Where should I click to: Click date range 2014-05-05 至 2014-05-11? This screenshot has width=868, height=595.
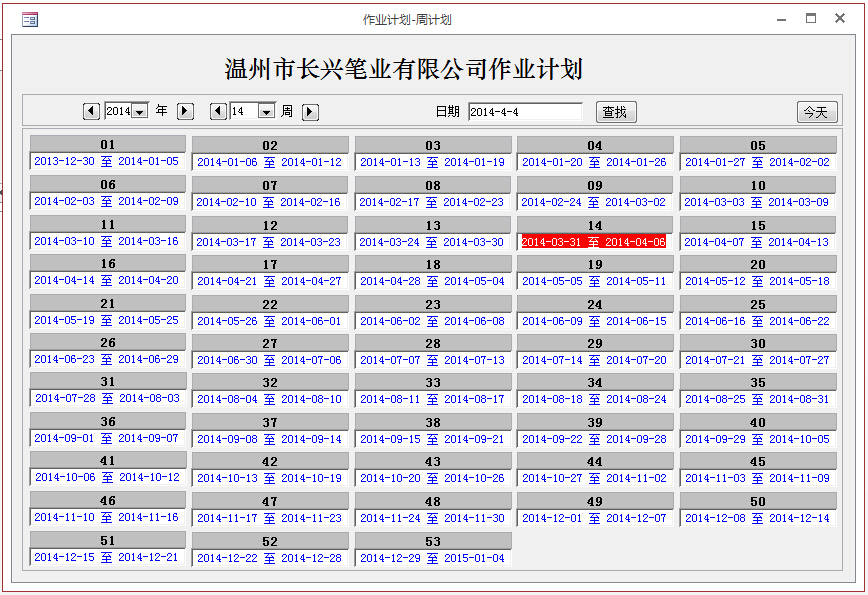pyautogui.click(x=594, y=281)
